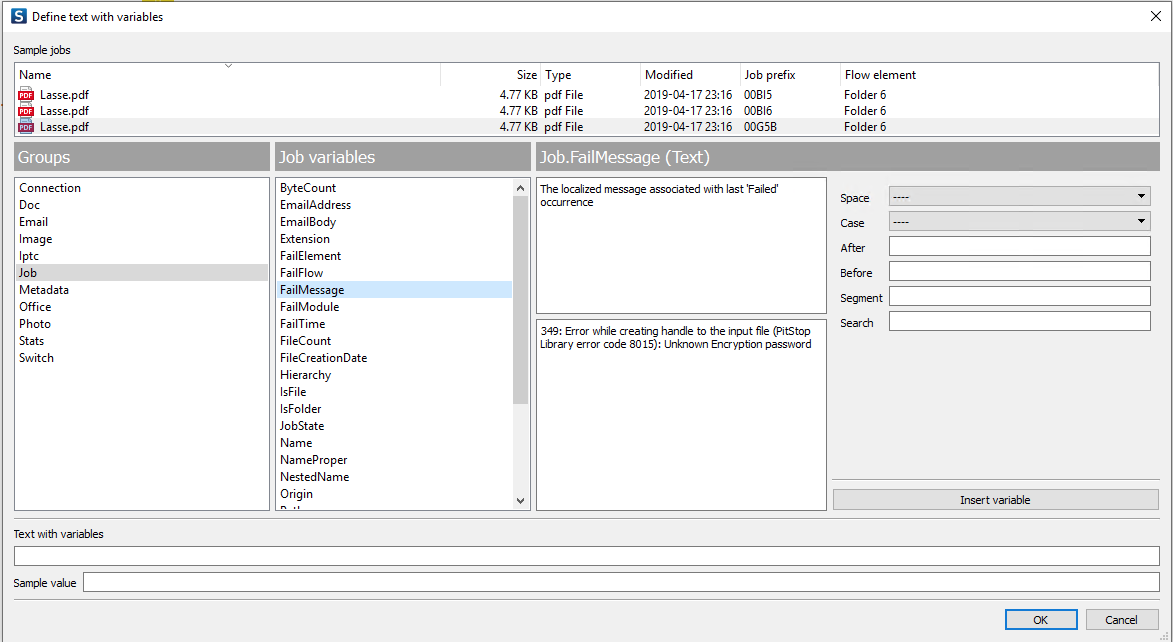
Task: Confirm with the OK button
Action: 1040,620
